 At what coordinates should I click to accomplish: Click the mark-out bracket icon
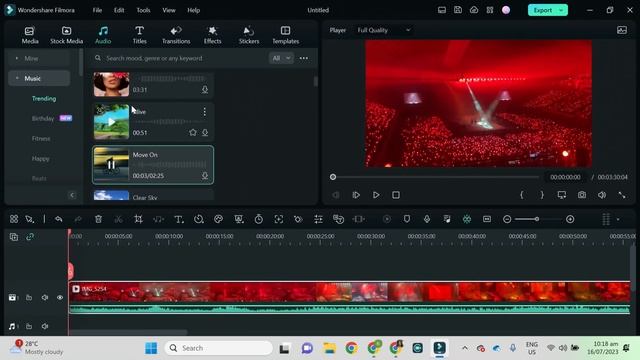(x=542, y=195)
